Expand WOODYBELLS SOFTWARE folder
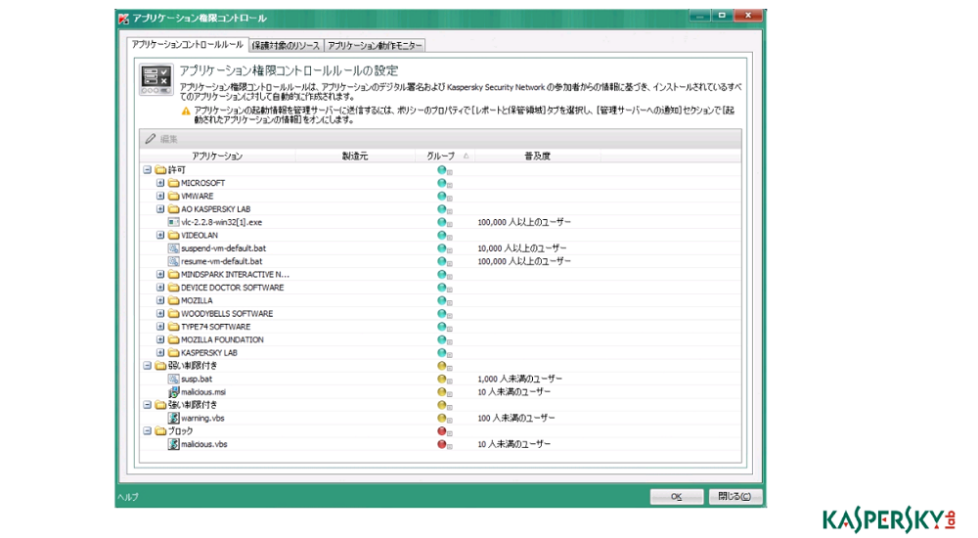978x538 pixels. 160,314
